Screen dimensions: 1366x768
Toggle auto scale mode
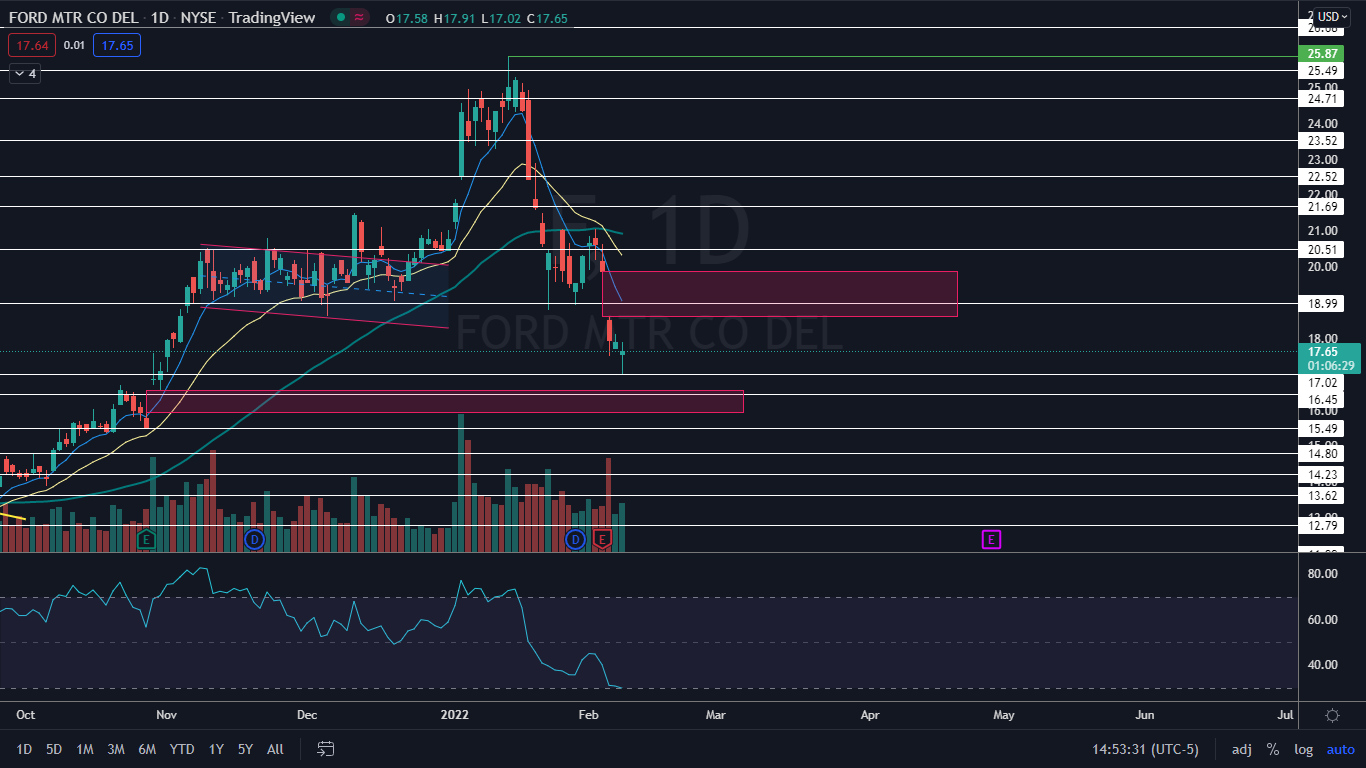1340,749
